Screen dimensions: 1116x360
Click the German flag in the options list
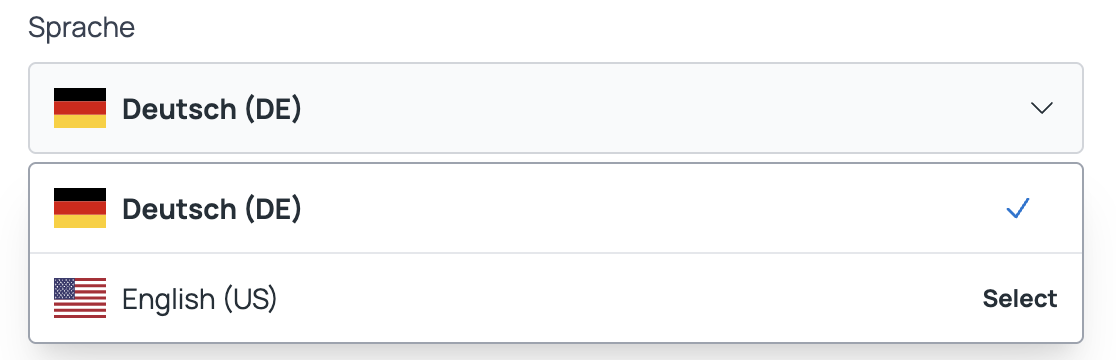[80, 208]
